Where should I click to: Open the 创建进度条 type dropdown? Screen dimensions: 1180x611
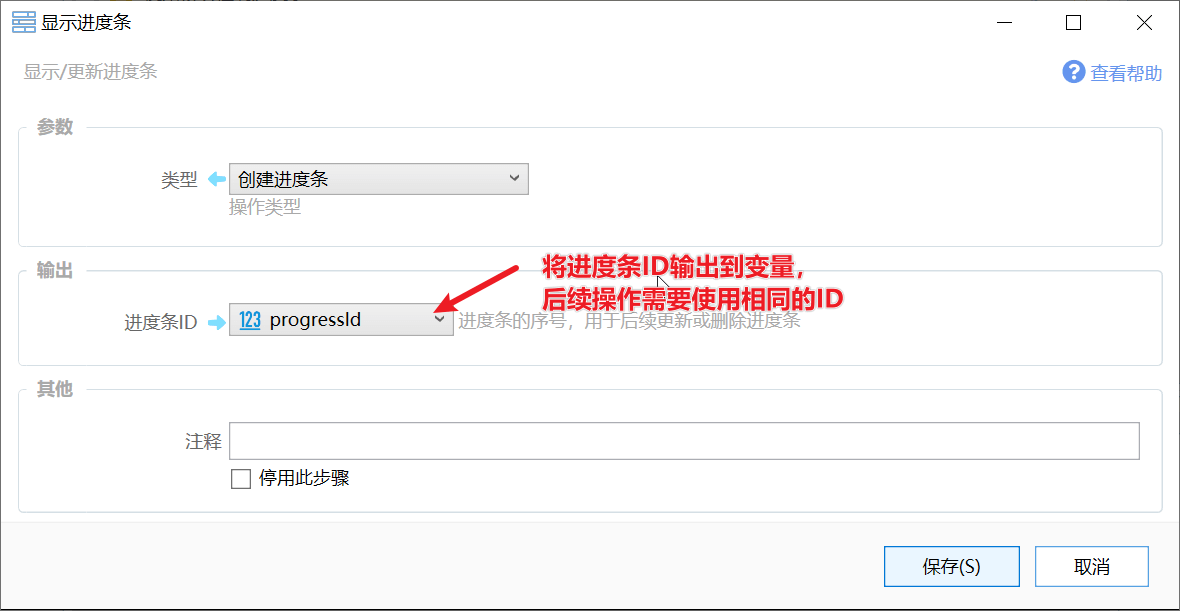(x=379, y=179)
